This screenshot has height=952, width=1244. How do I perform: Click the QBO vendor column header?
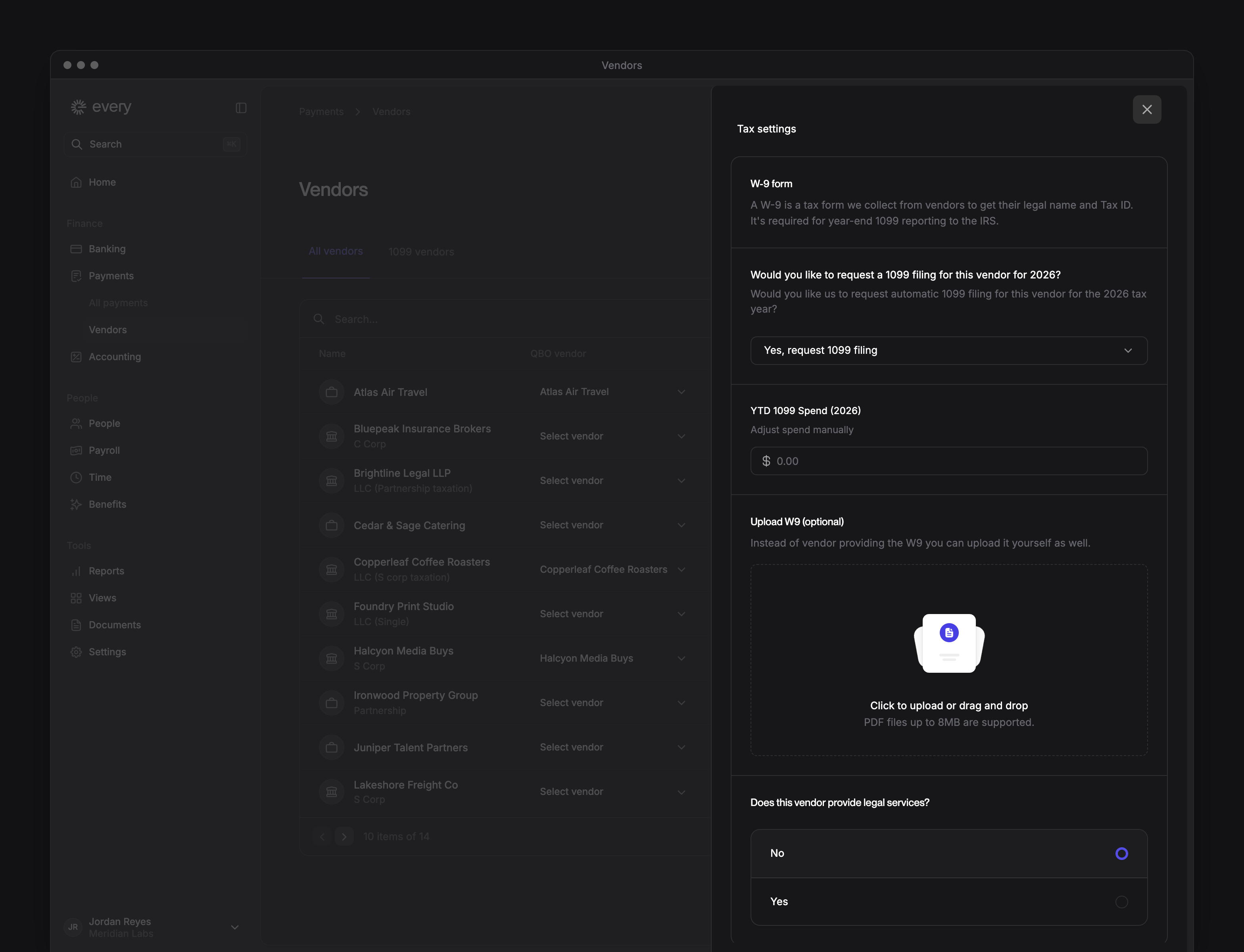[x=558, y=353]
